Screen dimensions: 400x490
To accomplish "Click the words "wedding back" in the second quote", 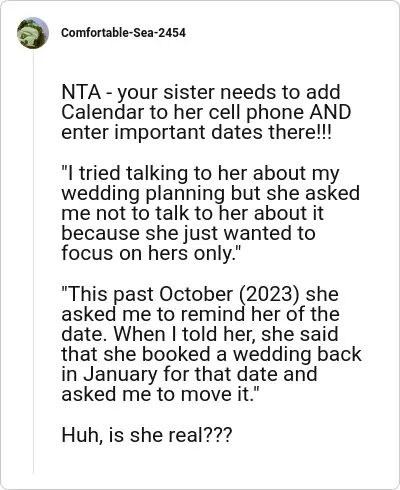I will click(x=297, y=354).
